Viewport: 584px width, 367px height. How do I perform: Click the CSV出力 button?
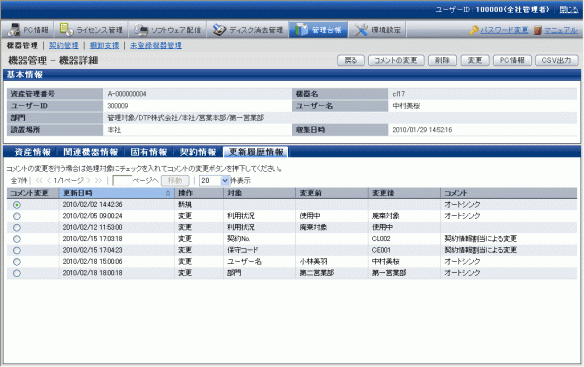557,60
